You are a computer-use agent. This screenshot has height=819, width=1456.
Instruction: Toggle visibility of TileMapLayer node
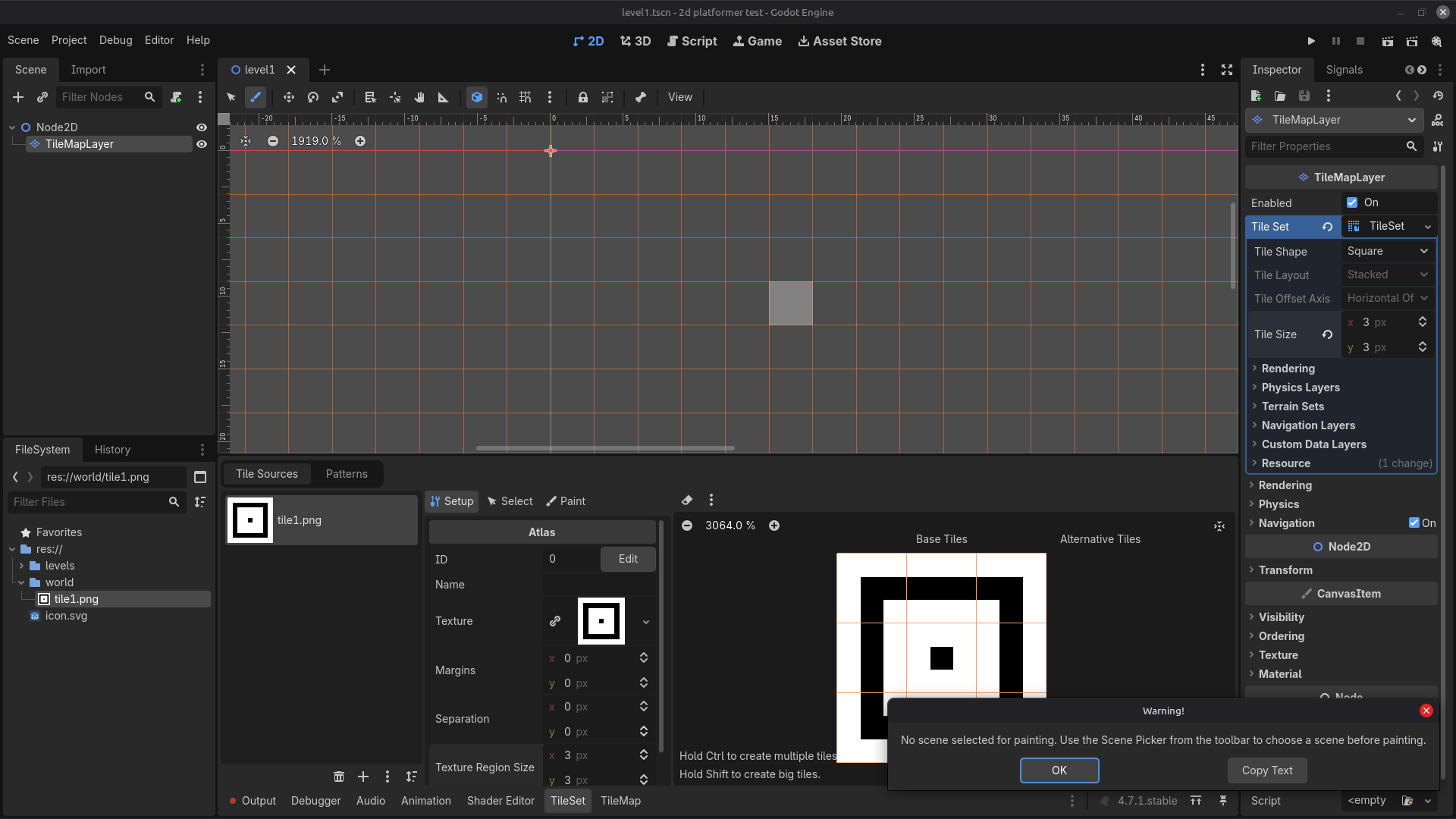coord(202,144)
